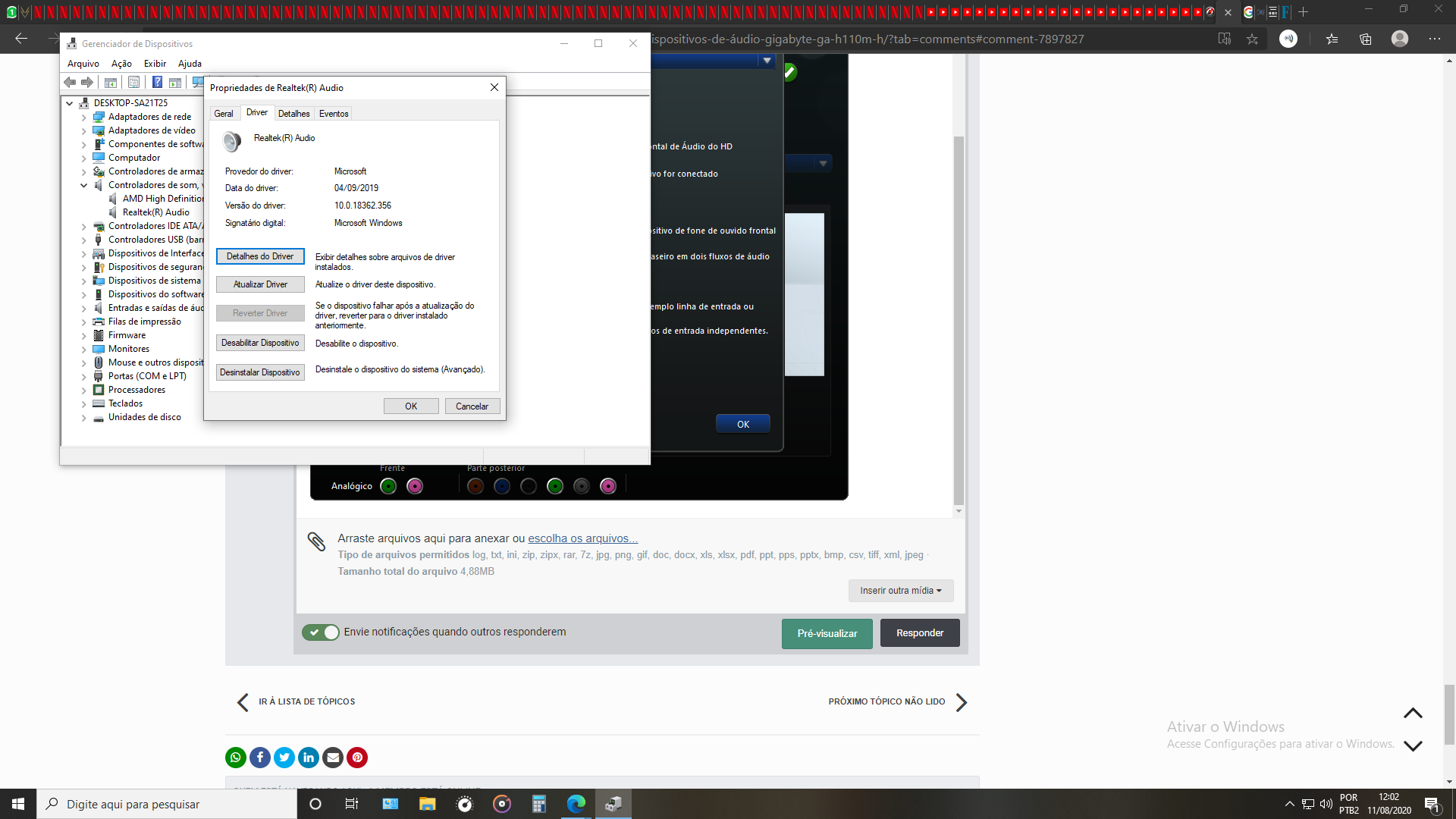This screenshot has height=819, width=1456.
Task: Open the Edge profile avatar
Action: click(x=1400, y=39)
